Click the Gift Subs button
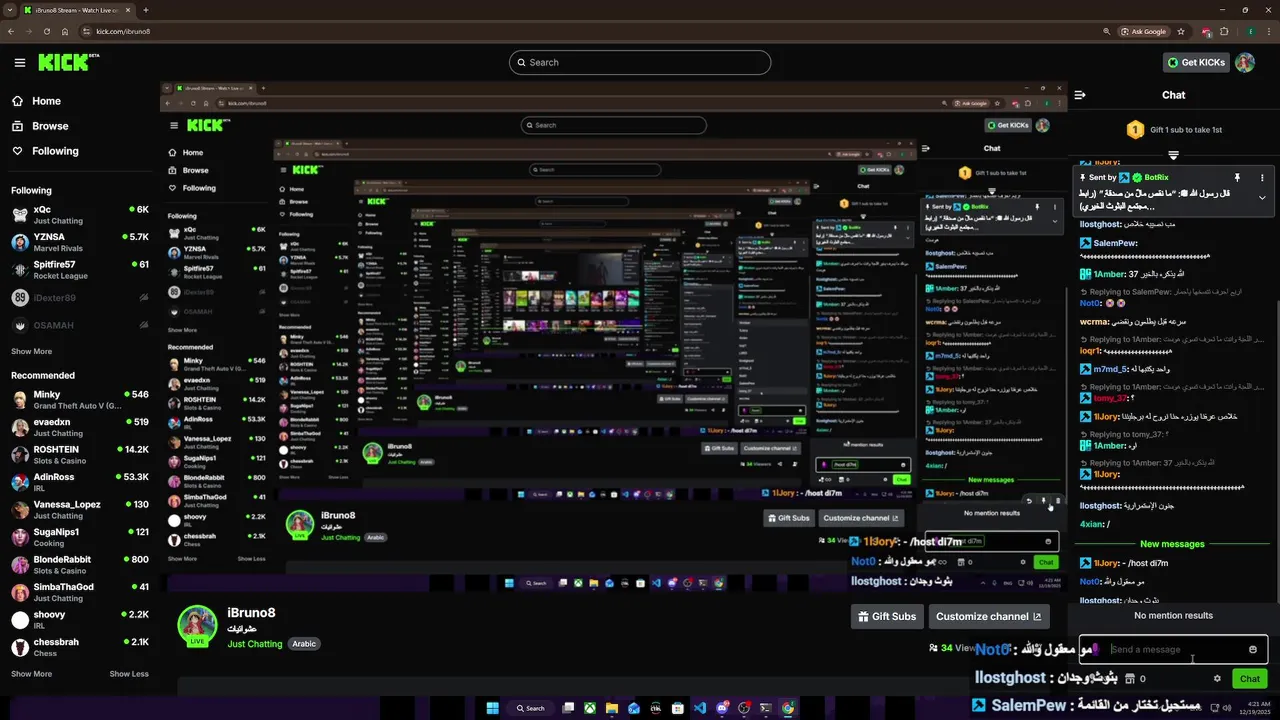 click(x=887, y=616)
